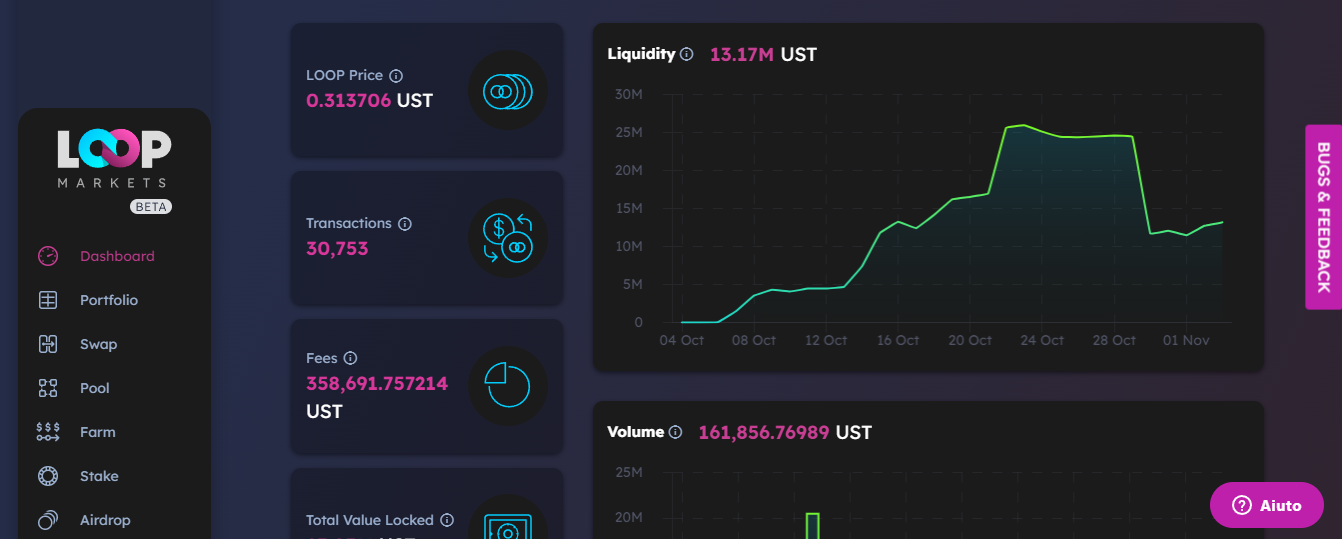Image resolution: width=1342 pixels, height=539 pixels.
Task: Click the 20 Oct axis label
Action: [969, 340]
